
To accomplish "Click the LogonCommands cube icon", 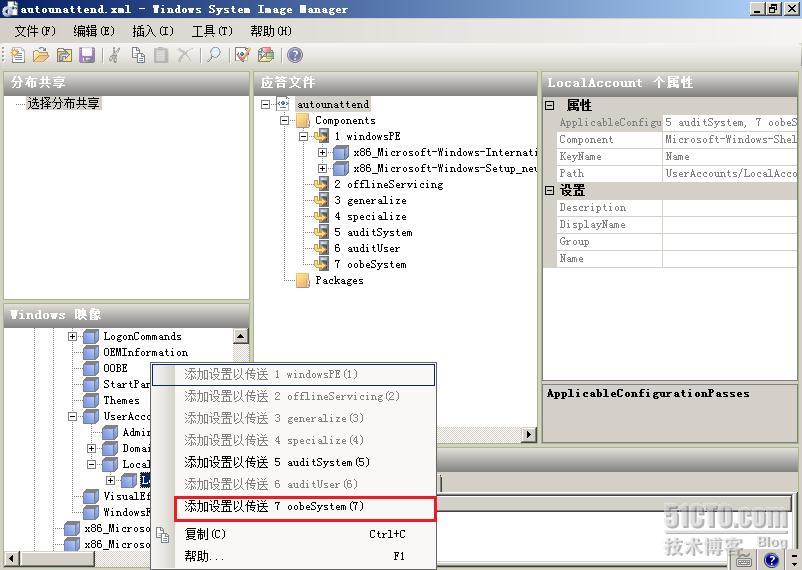I will click(91, 336).
